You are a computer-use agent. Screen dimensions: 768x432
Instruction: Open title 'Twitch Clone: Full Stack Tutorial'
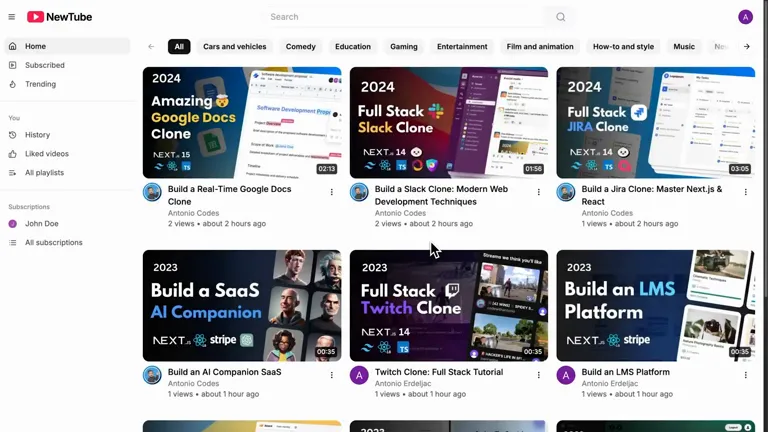click(x=439, y=372)
